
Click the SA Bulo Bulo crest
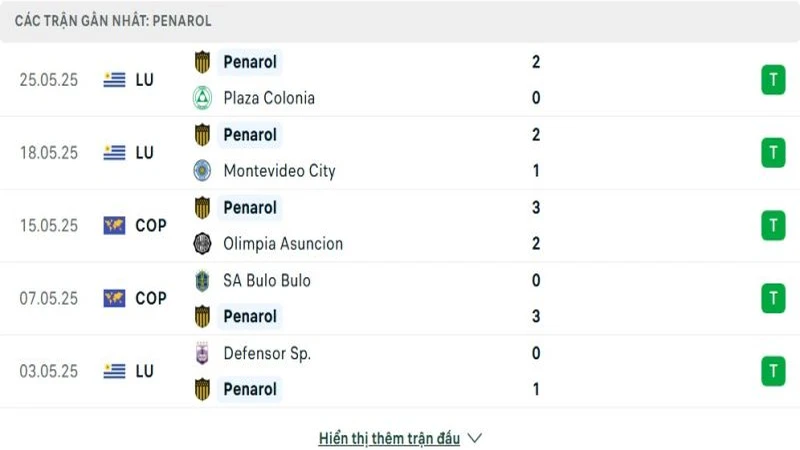click(x=202, y=281)
